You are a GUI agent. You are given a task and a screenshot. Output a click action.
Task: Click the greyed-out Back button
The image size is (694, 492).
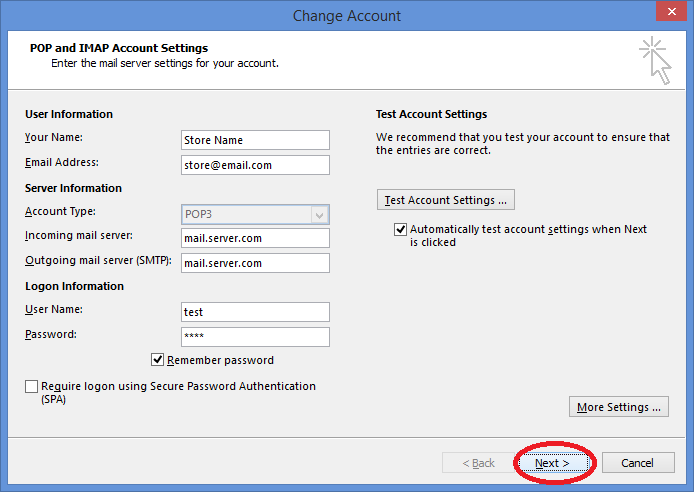pos(478,463)
